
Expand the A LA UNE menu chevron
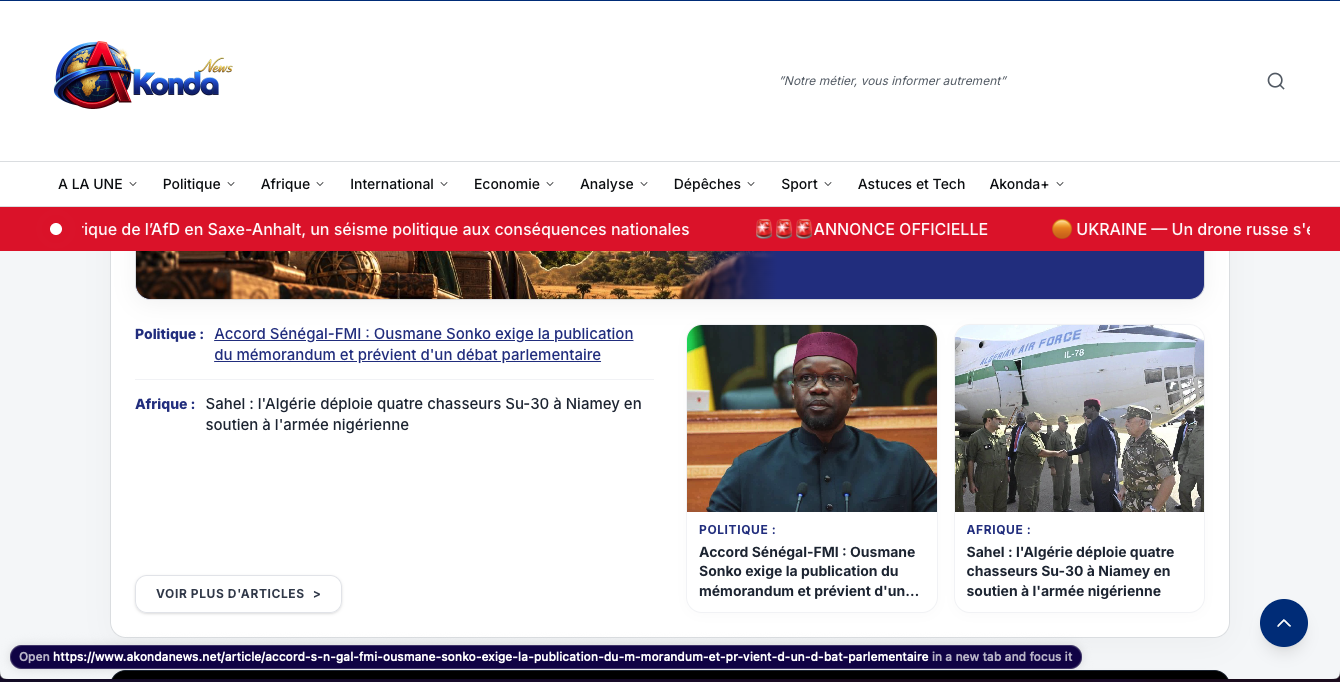pos(133,184)
